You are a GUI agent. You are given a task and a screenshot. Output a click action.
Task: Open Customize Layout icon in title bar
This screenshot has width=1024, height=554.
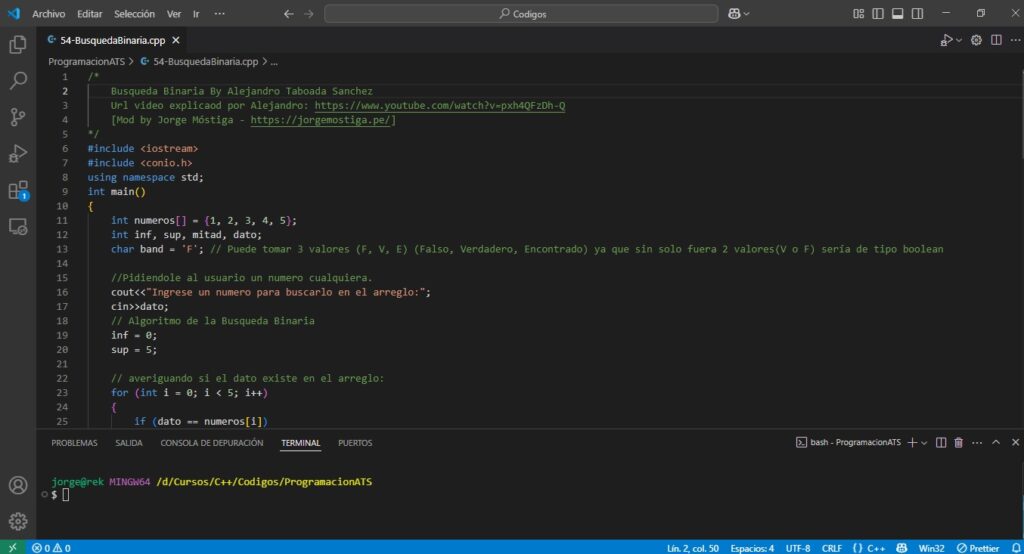pos(858,14)
